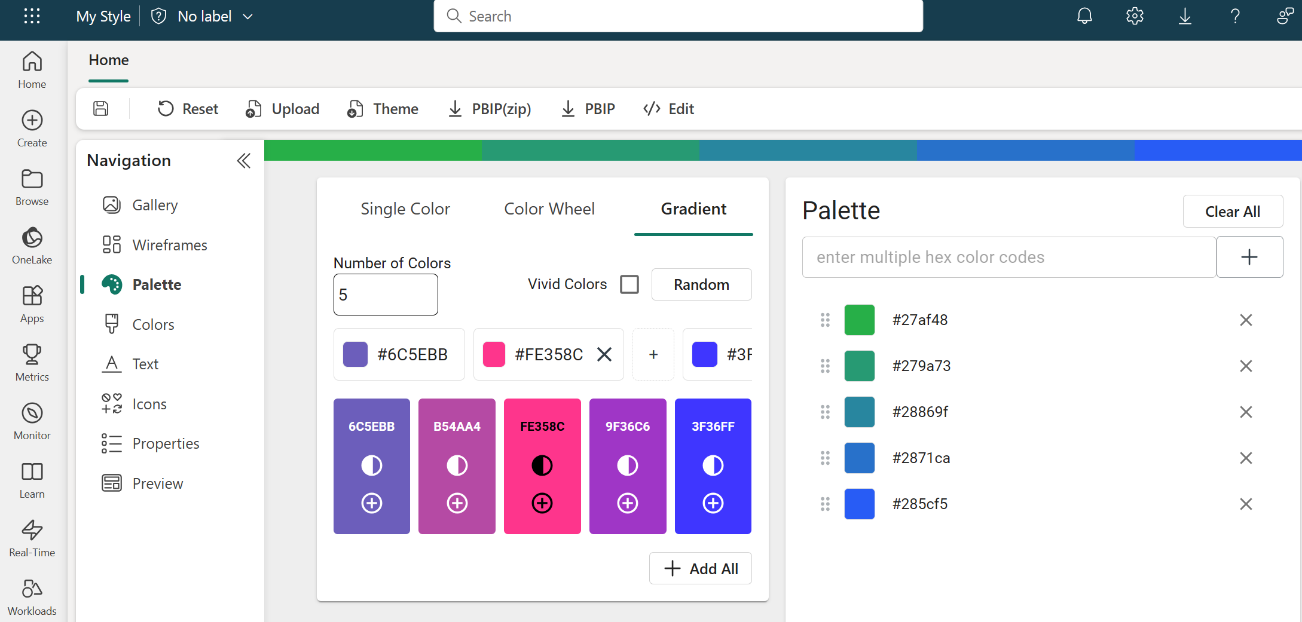
Task: Switch to Color Wheel tab
Action: (549, 209)
